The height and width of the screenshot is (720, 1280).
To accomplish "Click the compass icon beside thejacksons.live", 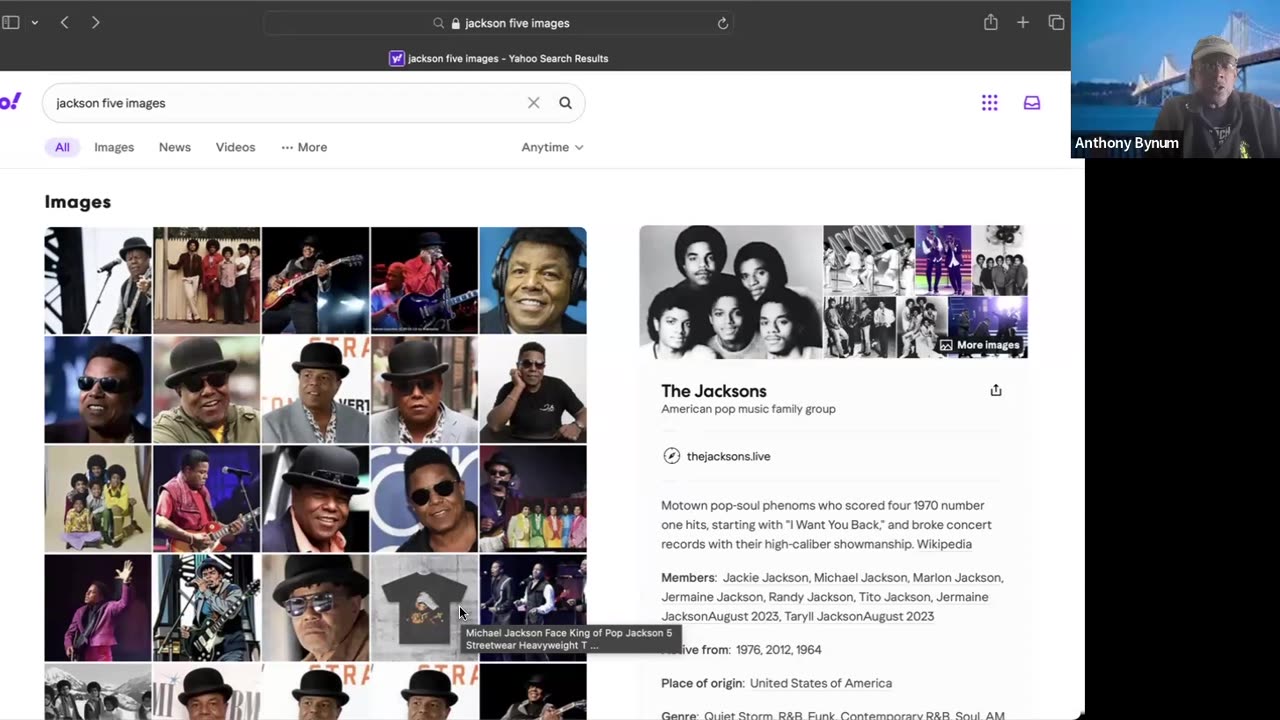I will click(672, 456).
